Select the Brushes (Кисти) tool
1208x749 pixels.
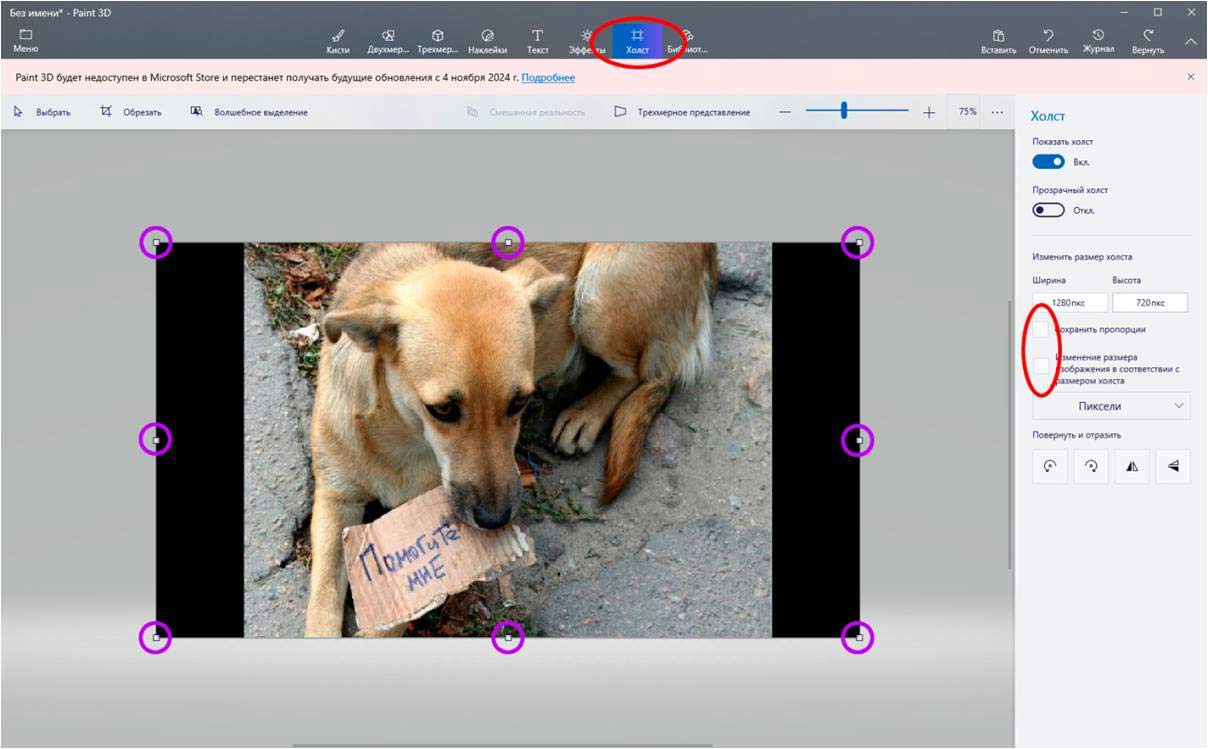tap(338, 40)
